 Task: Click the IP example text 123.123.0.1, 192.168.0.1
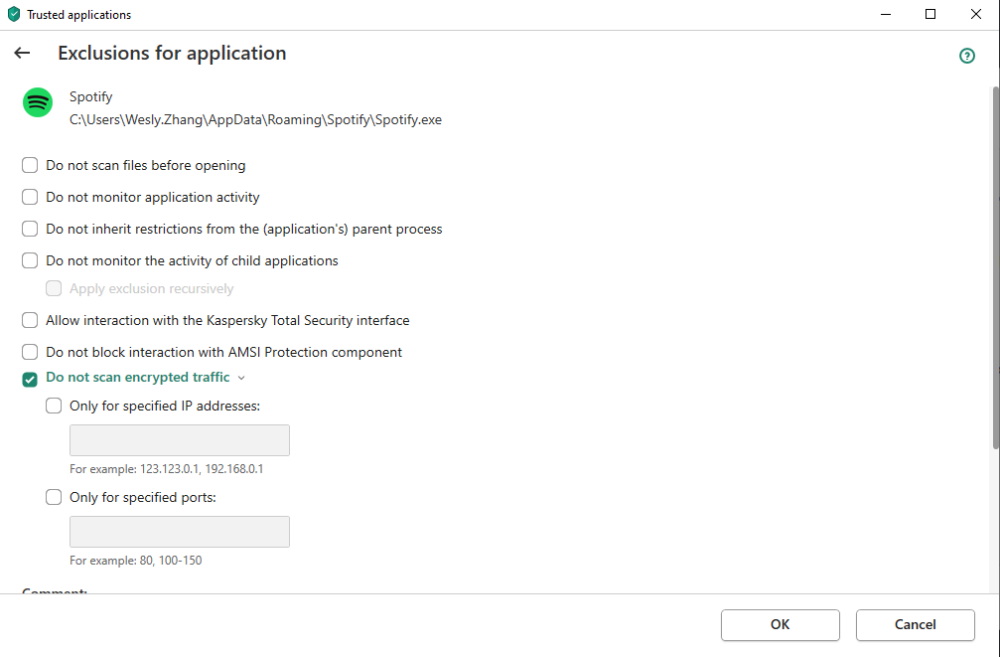[x=202, y=469]
